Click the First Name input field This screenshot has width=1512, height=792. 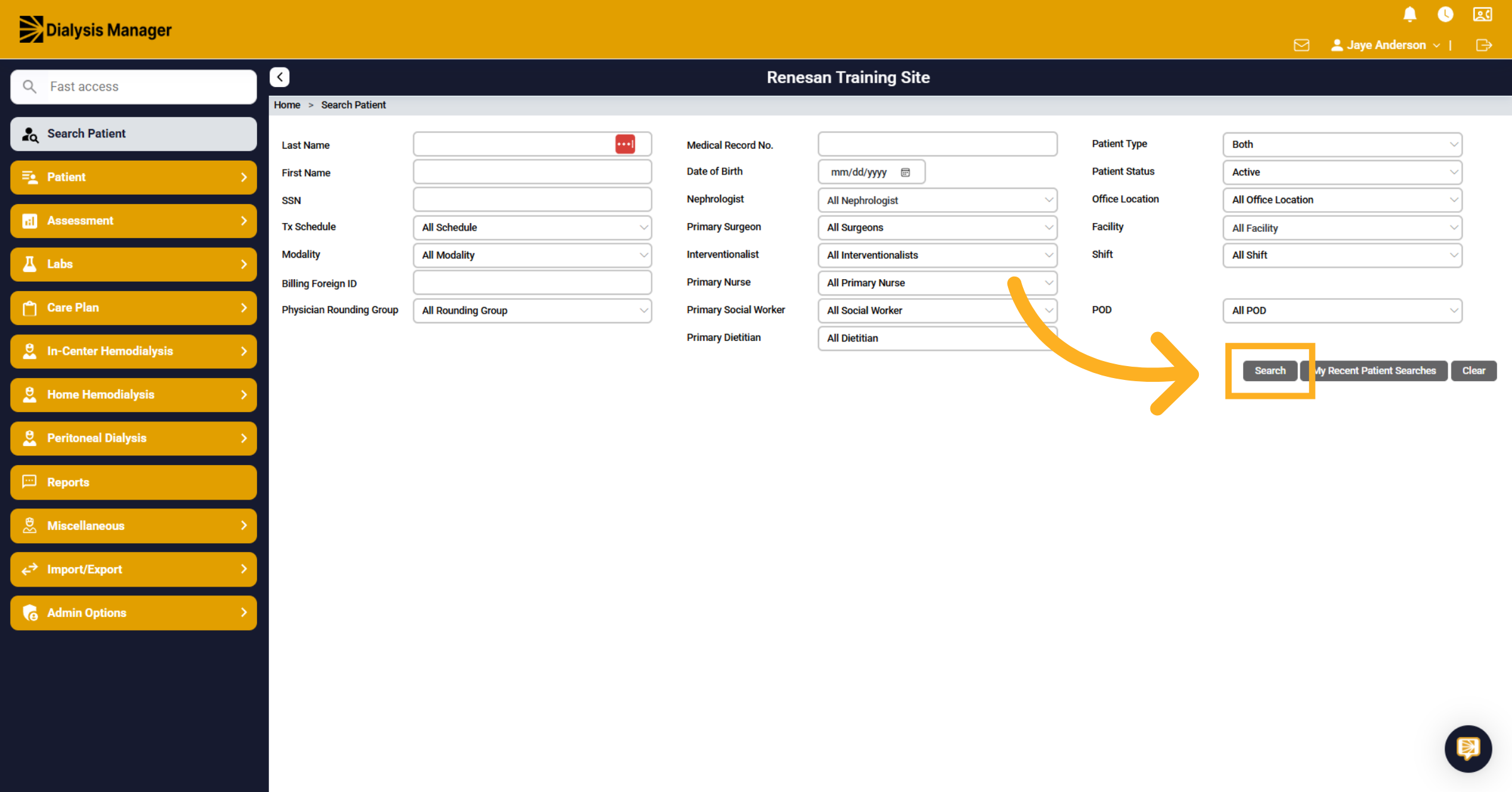coord(532,172)
